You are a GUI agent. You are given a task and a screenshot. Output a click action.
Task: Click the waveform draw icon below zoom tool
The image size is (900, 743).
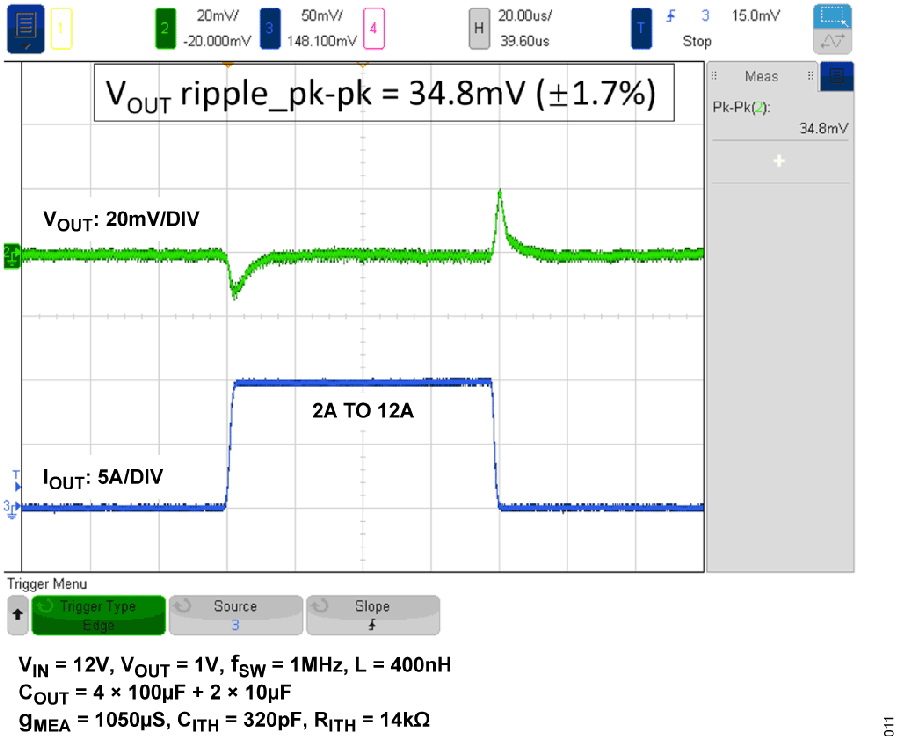(831, 41)
